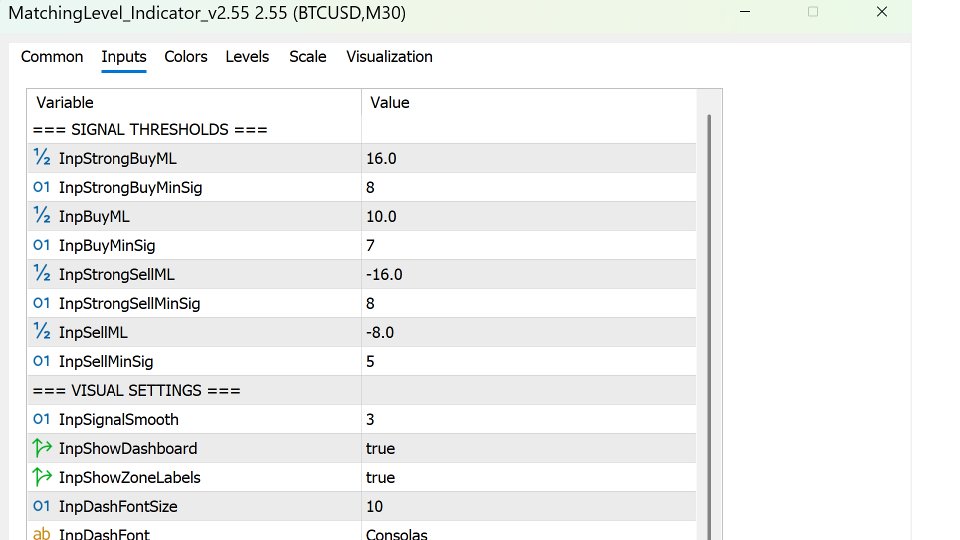Click the SIGNAL THRESHOLDS section row
The width and height of the screenshot is (960, 540).
(361, 130)
